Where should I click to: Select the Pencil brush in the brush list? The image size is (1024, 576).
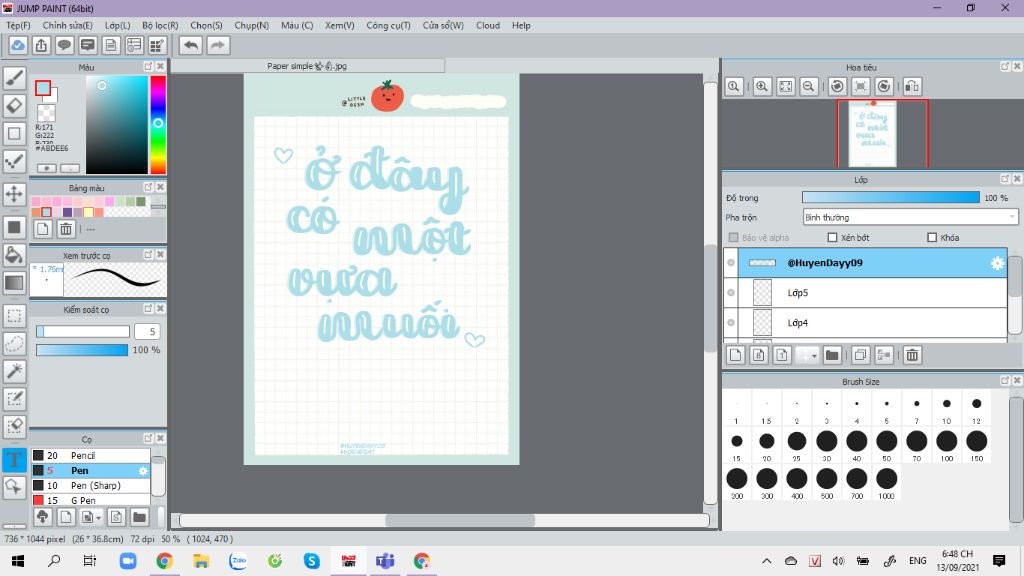coord(83,455)
